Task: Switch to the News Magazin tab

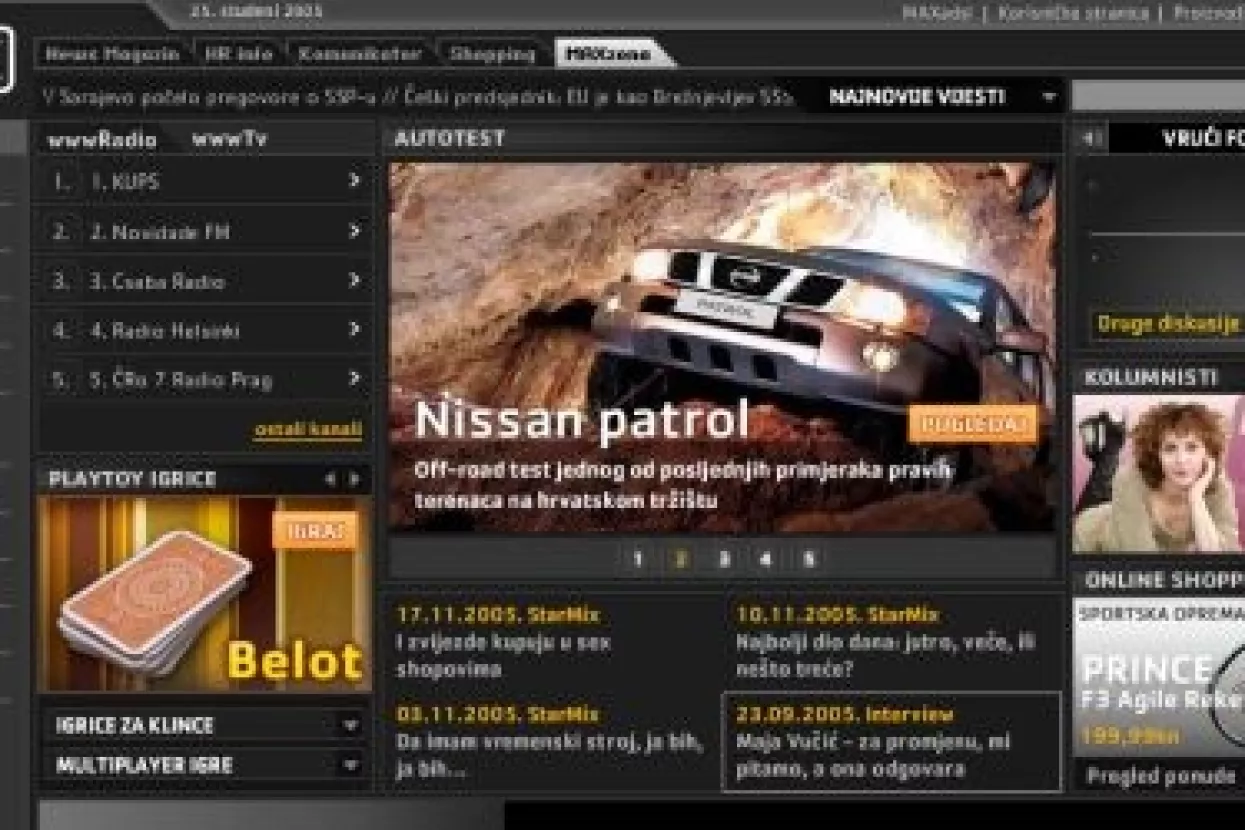Action: (x=112, y=54)
